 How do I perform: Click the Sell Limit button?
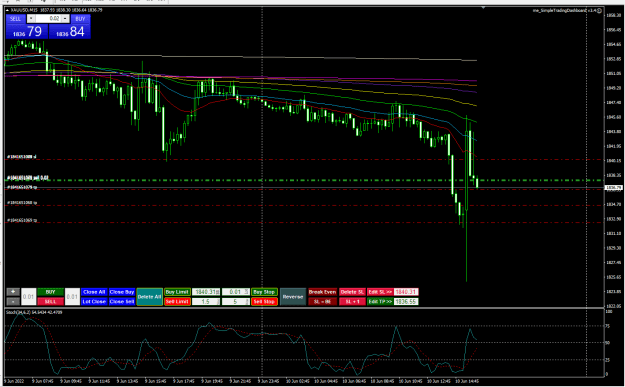pos(177,301)
